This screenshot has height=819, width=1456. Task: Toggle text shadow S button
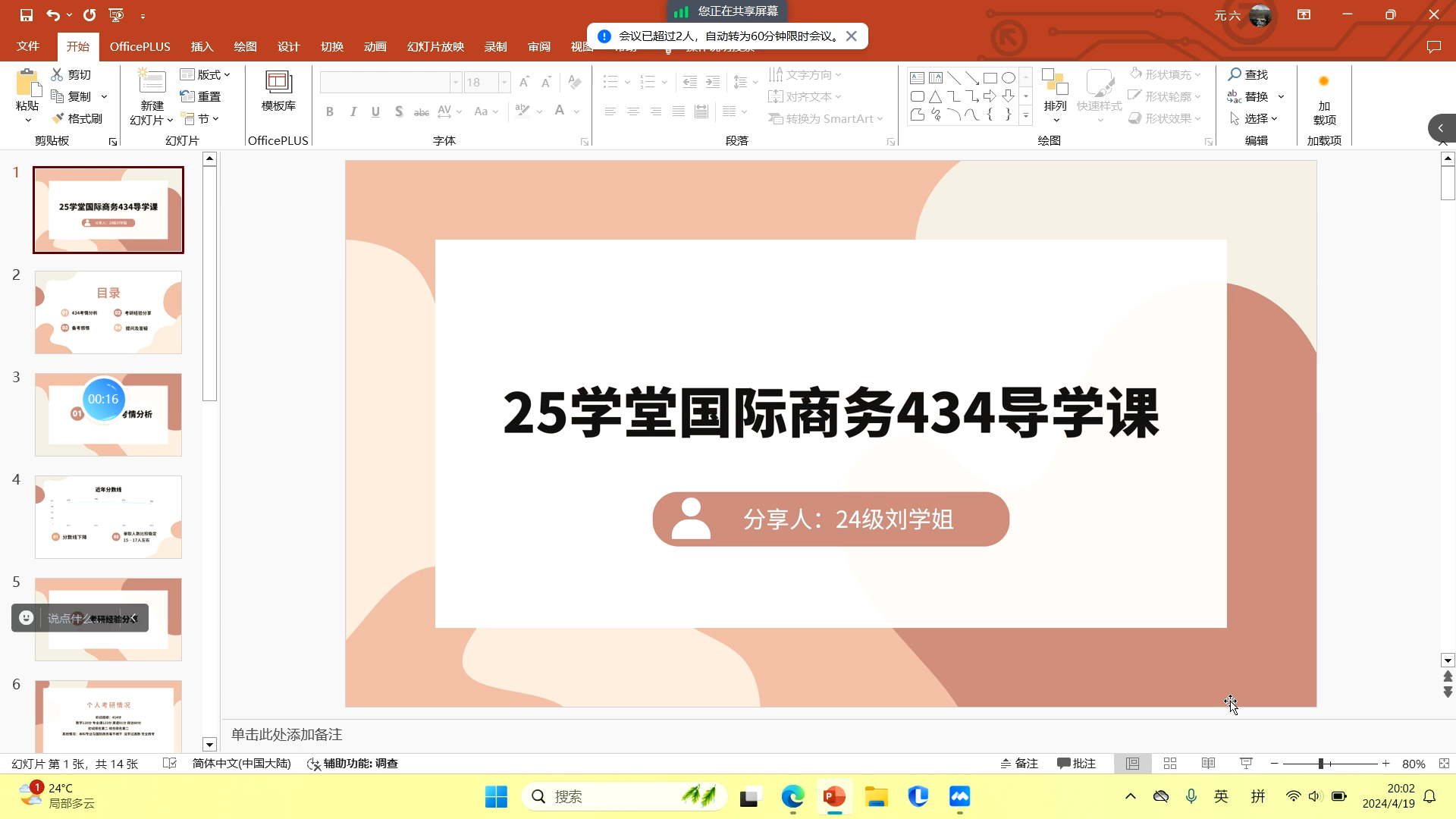pyautogui.click(x=399, y=111)
